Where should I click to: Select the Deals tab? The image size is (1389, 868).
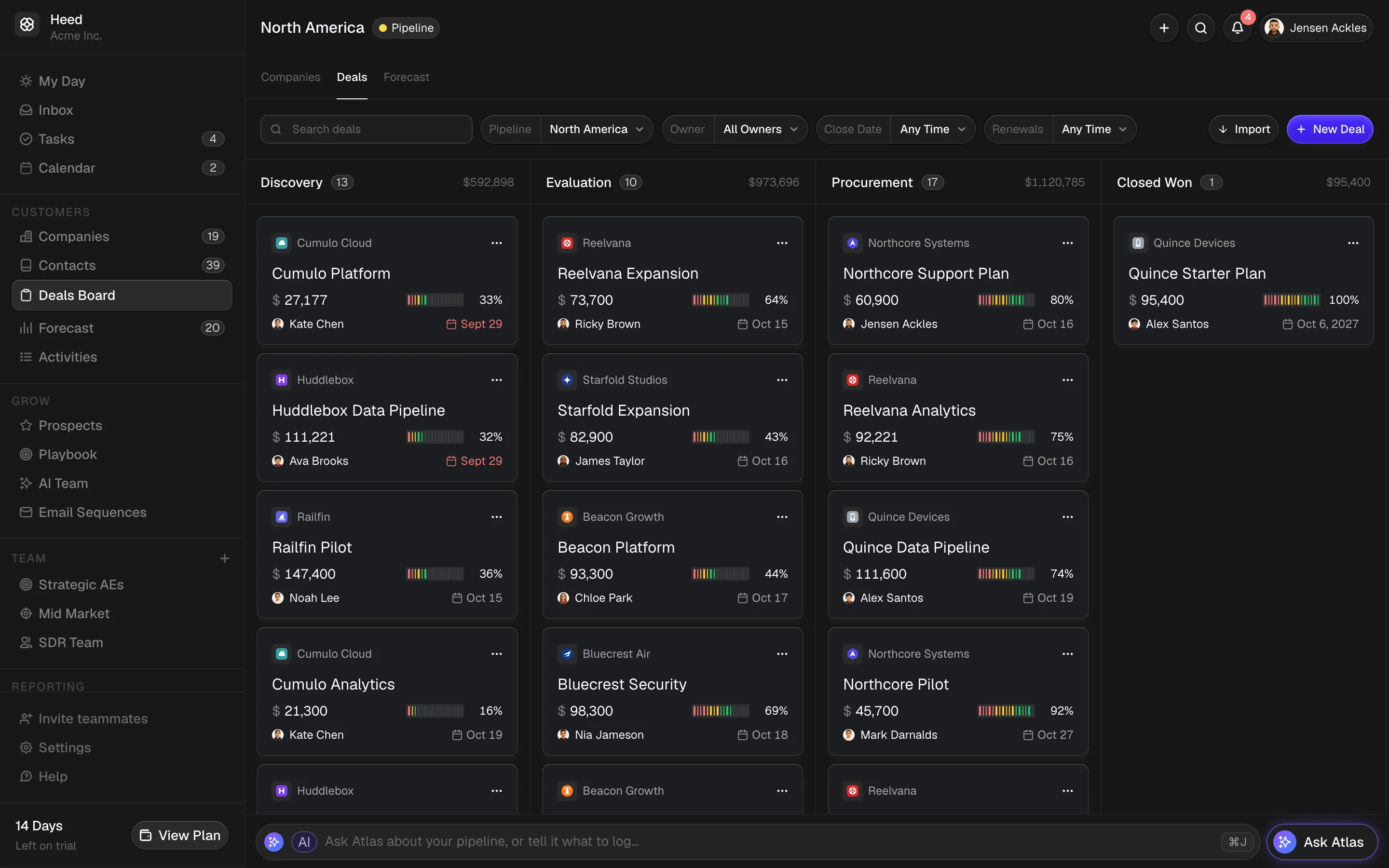pyautogui.click(x=352, y=77)
